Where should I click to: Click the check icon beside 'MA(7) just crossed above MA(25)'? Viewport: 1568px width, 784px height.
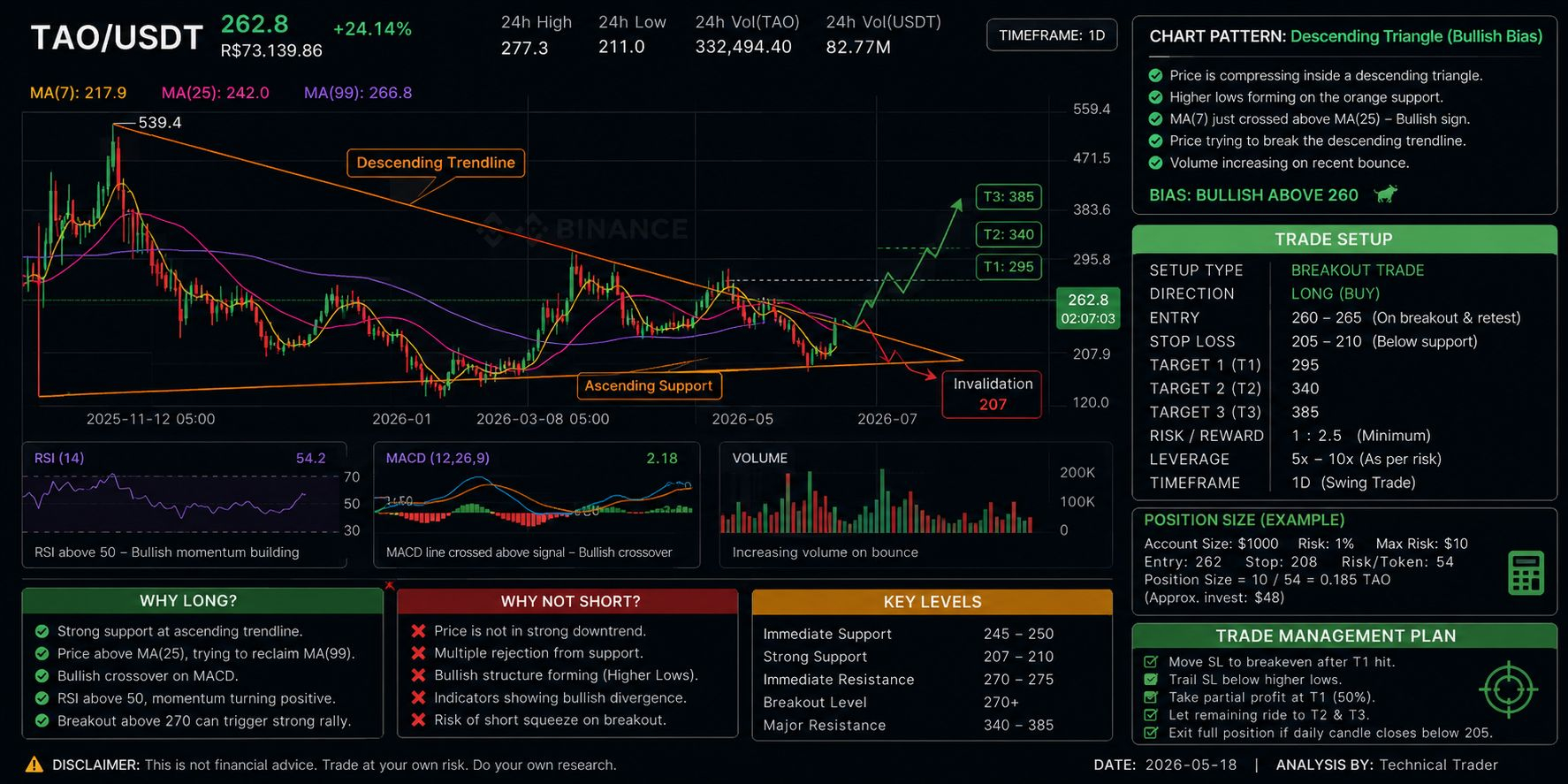[1155, 118]
